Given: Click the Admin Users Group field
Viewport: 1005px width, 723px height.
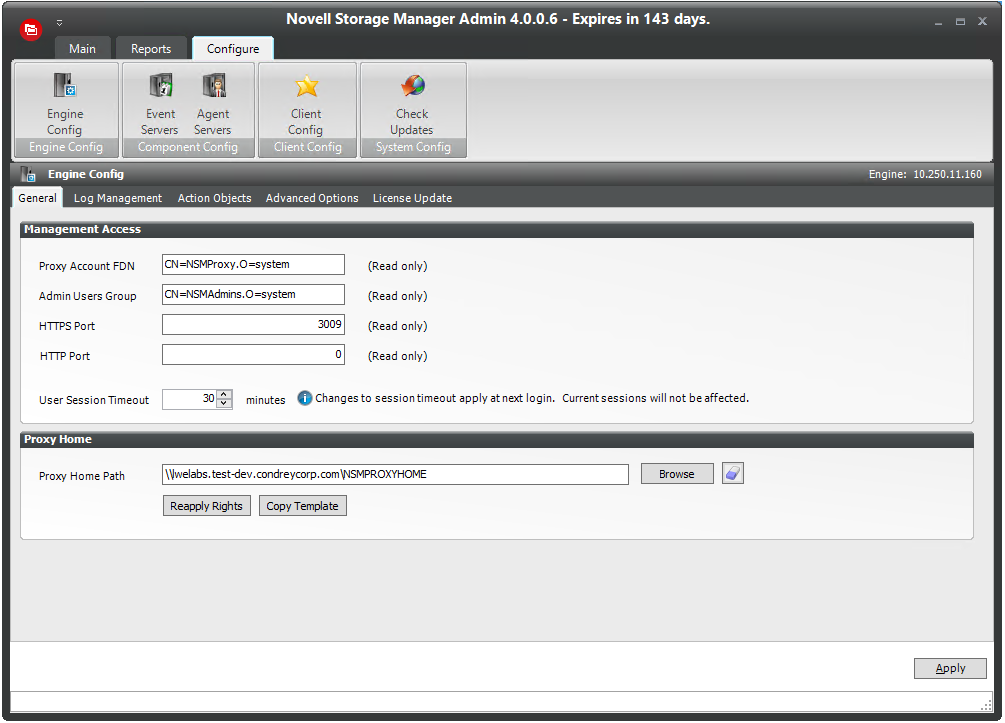Looking at the screenshot, I should tap(253, 295).
